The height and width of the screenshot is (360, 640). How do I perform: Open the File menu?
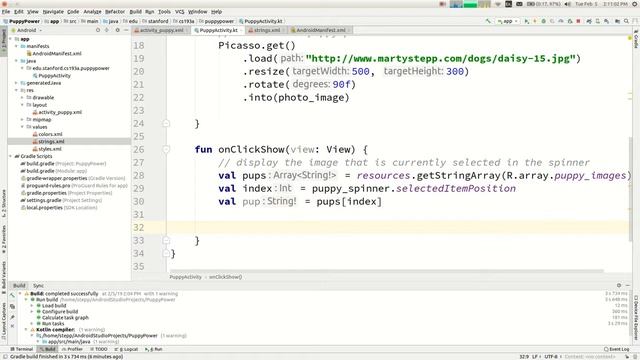(6, 12)
